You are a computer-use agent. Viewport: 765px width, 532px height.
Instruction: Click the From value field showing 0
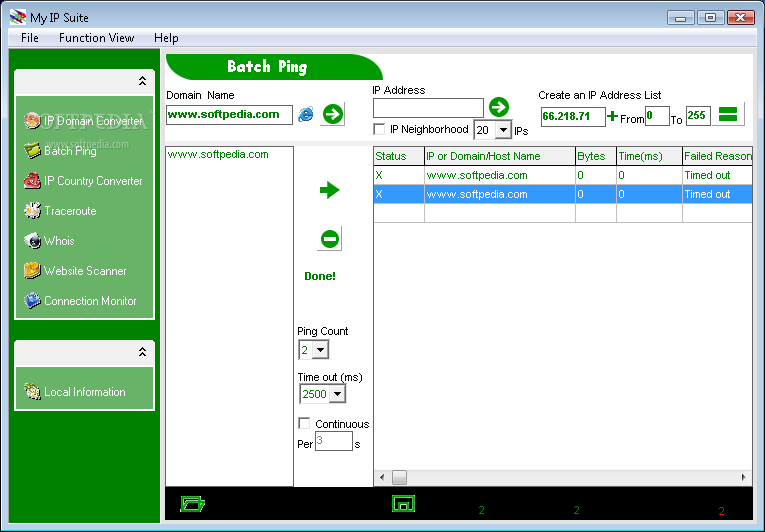coord(657,116)
